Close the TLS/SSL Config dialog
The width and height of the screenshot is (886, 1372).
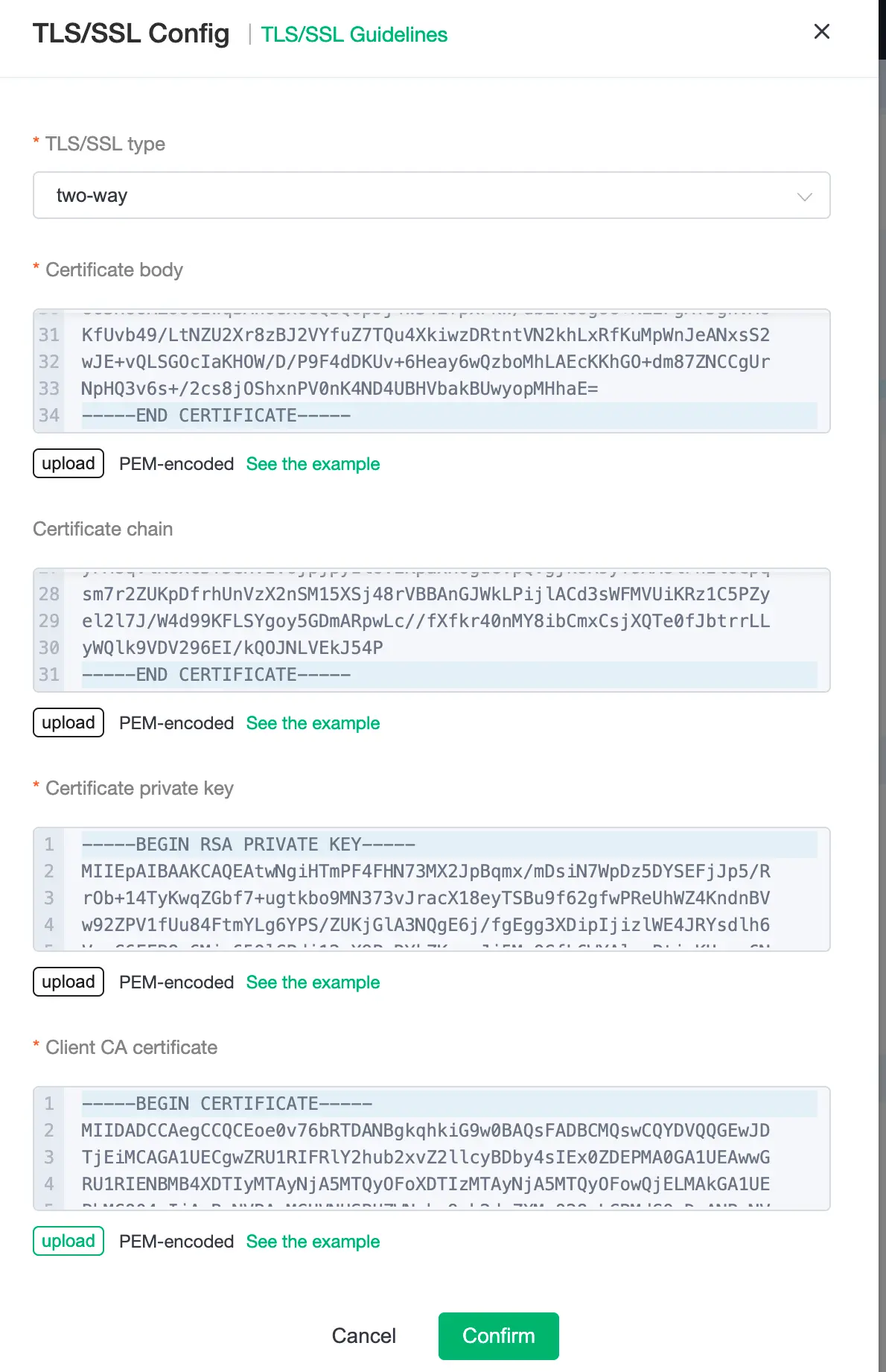pyautogui.click(x=821, y=31)
